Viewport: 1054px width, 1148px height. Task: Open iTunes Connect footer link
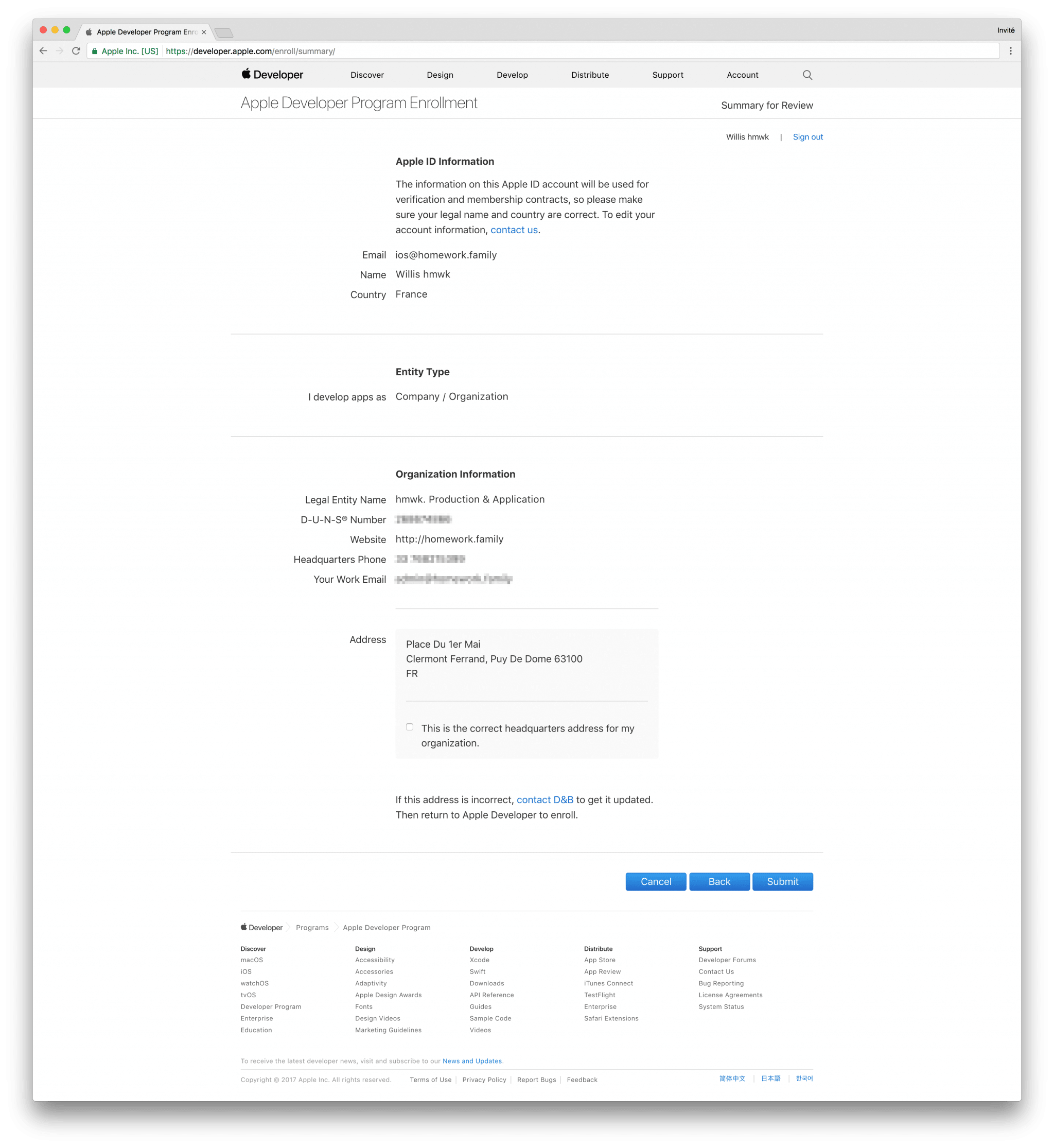pos(608,983)
